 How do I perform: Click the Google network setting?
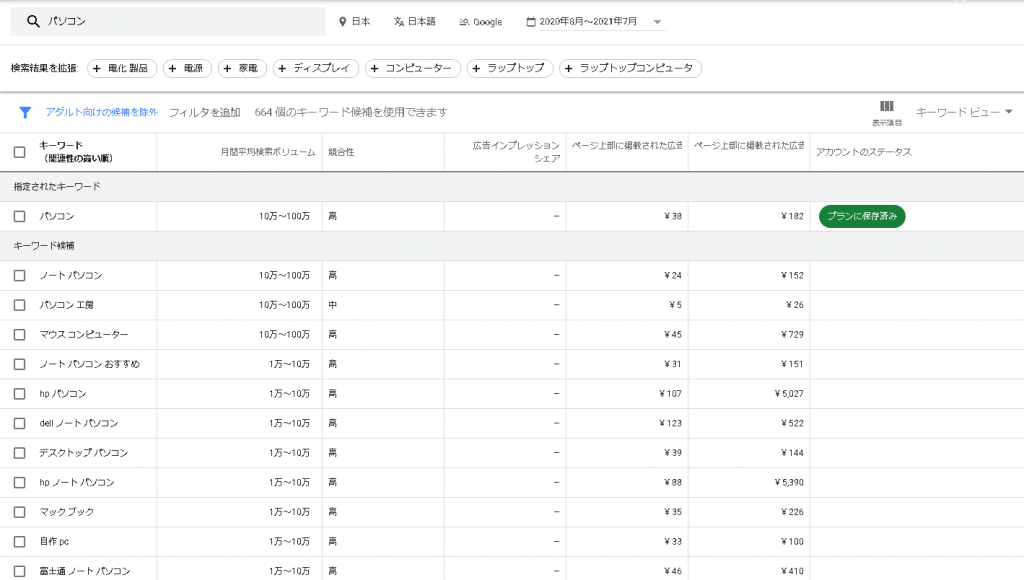click(x=481, y=22)
